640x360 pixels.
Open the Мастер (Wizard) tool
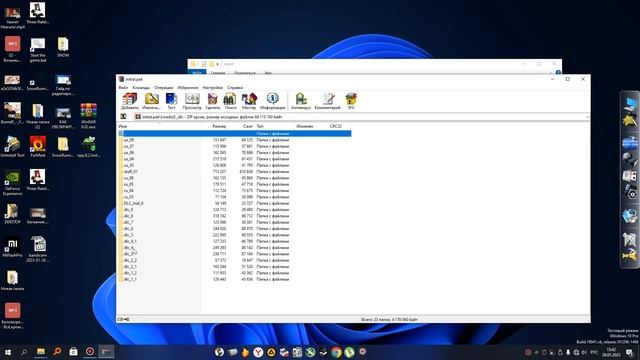click(249, 101)
